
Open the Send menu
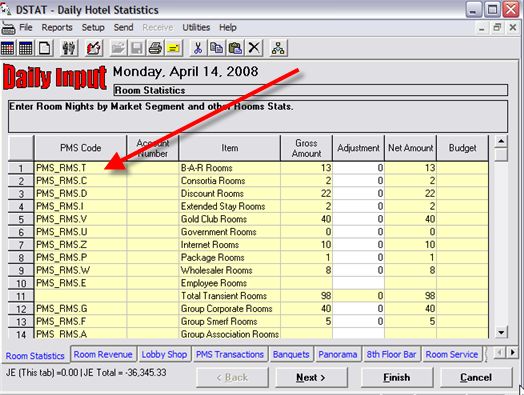click(x=123, y=27)
